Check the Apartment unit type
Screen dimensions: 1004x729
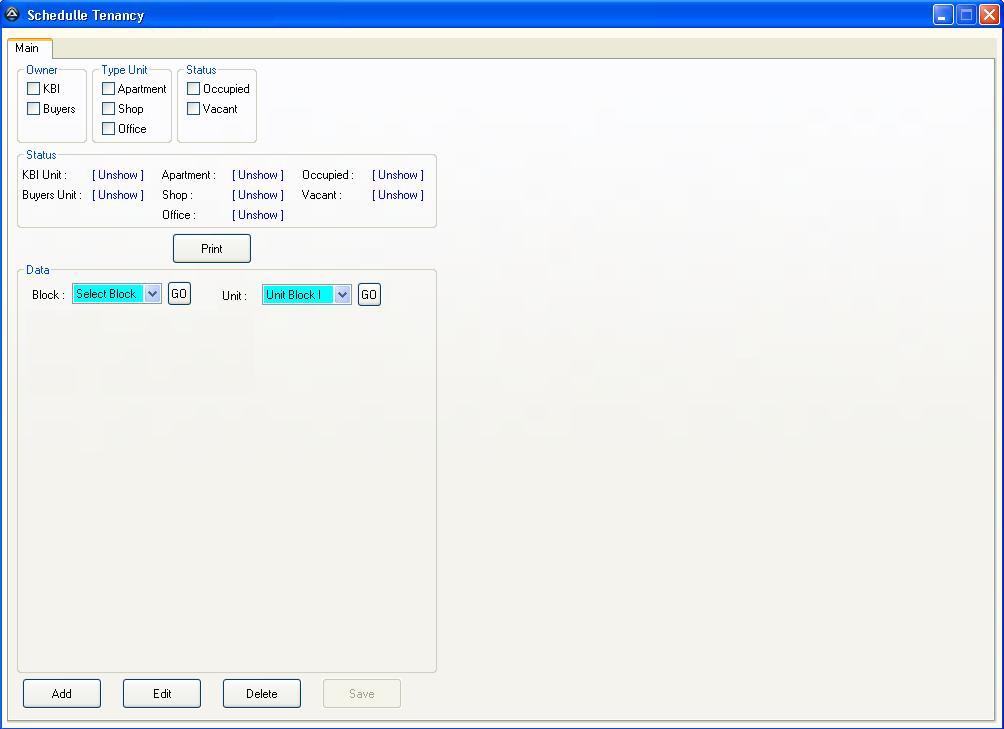click(x=109, y=89)
